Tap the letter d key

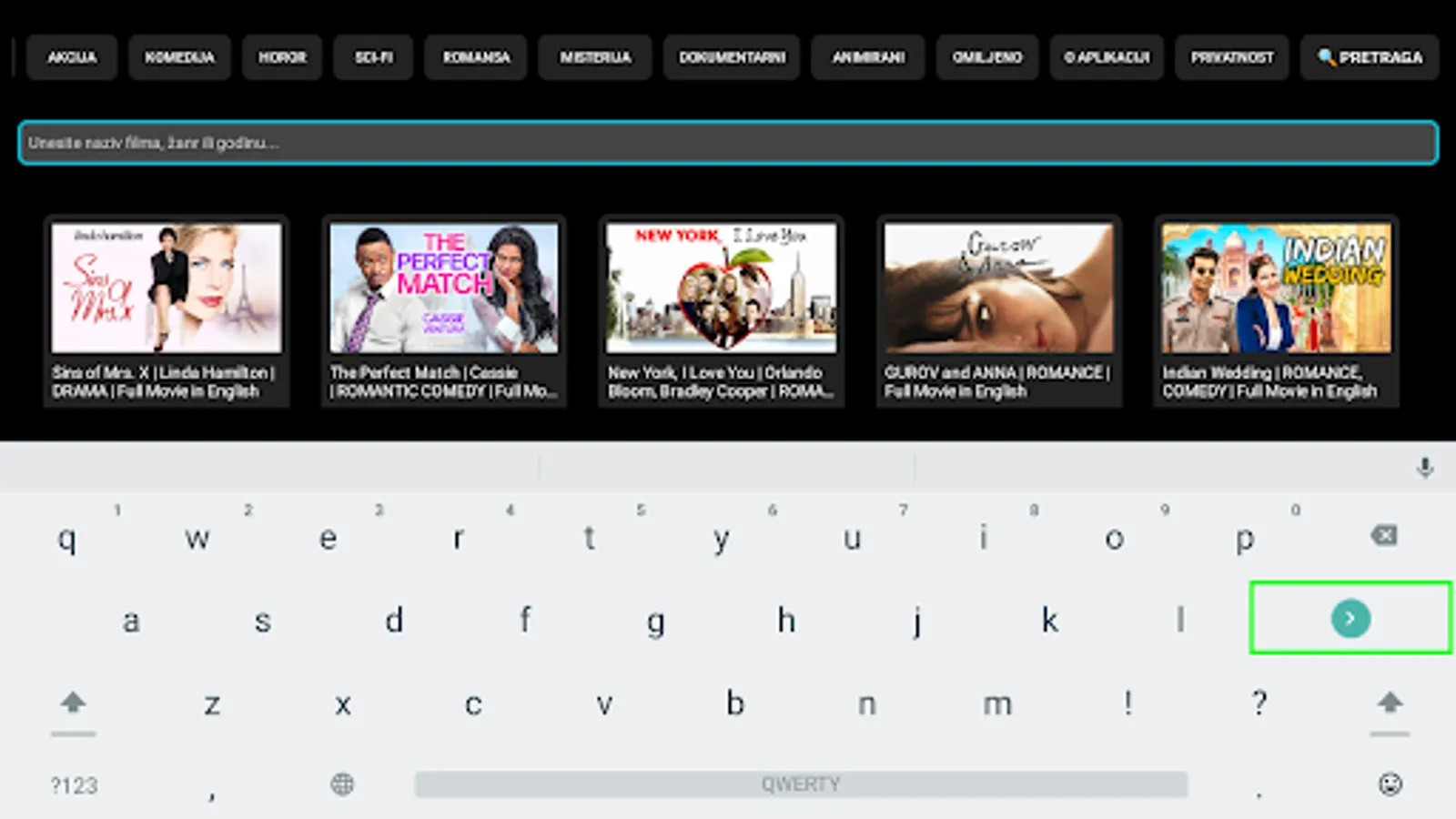(x=394, y=620)
